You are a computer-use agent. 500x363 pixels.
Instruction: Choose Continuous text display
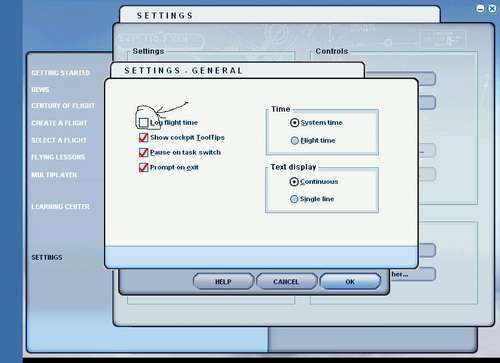(294, 182)
